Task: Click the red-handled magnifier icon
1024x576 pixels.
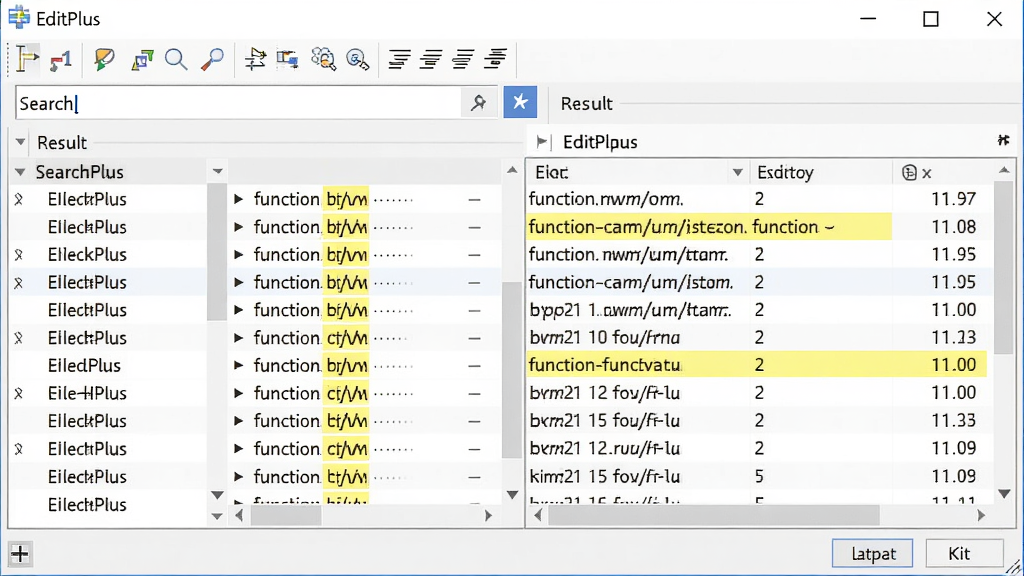Action: pos(212,59)
